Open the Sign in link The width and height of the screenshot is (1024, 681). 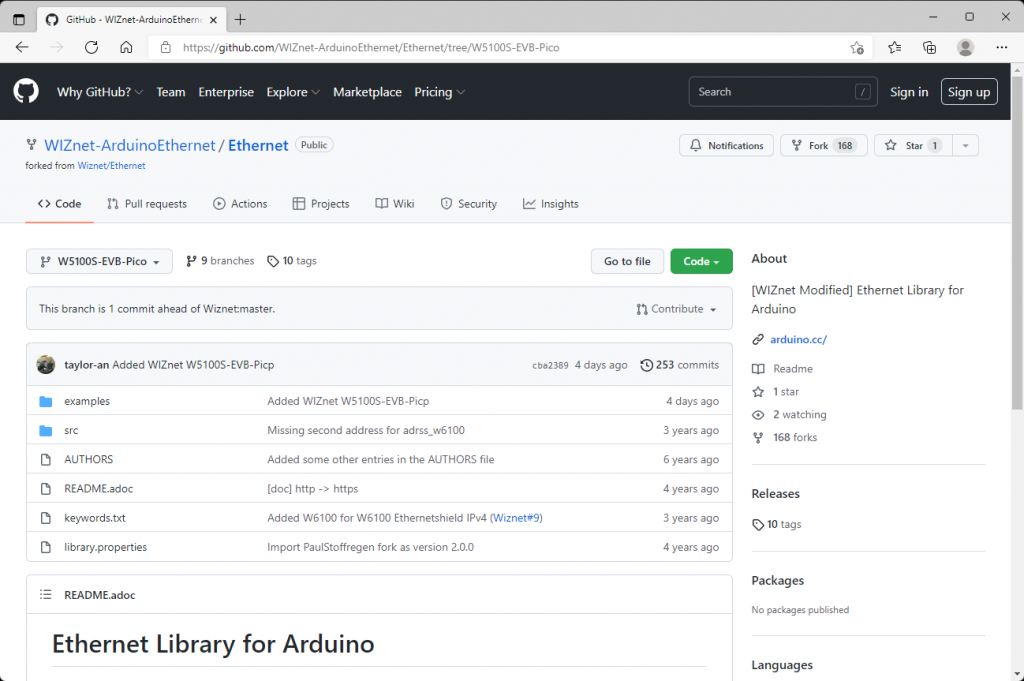(x=909, y=92)
